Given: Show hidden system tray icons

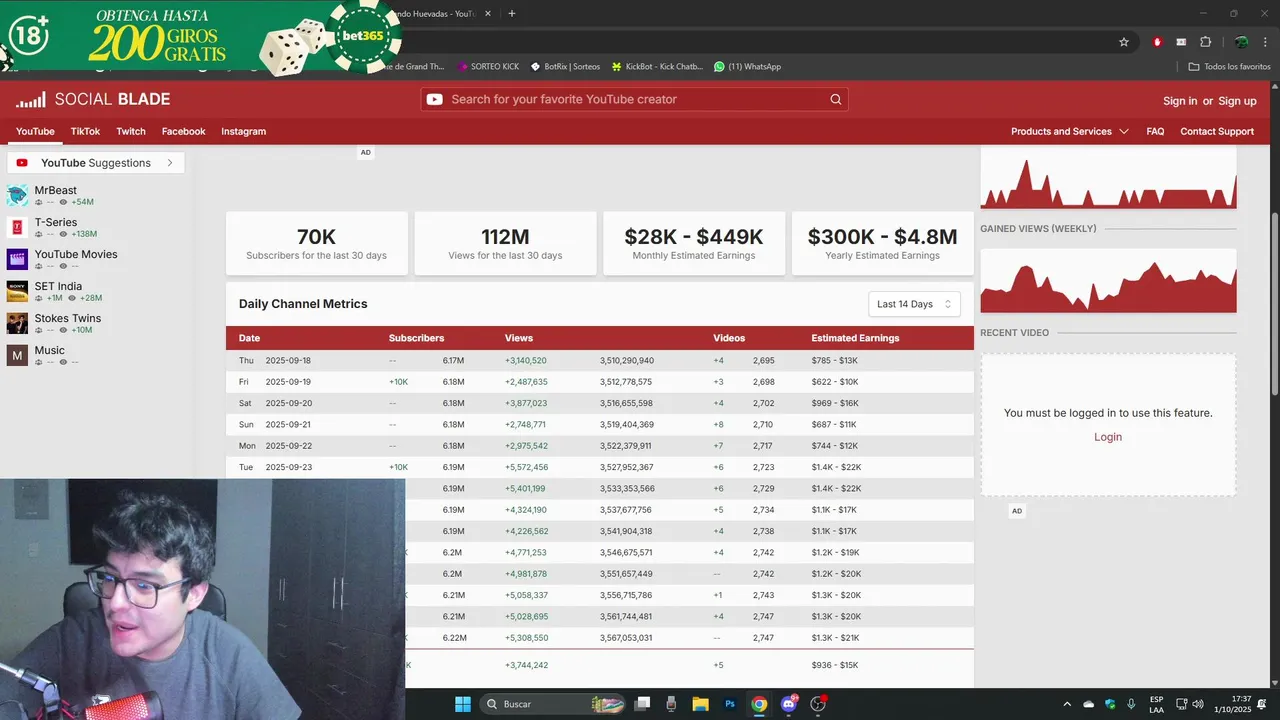Looking at the screenshot, I should pyautogui.click(x=1067, y=704).
